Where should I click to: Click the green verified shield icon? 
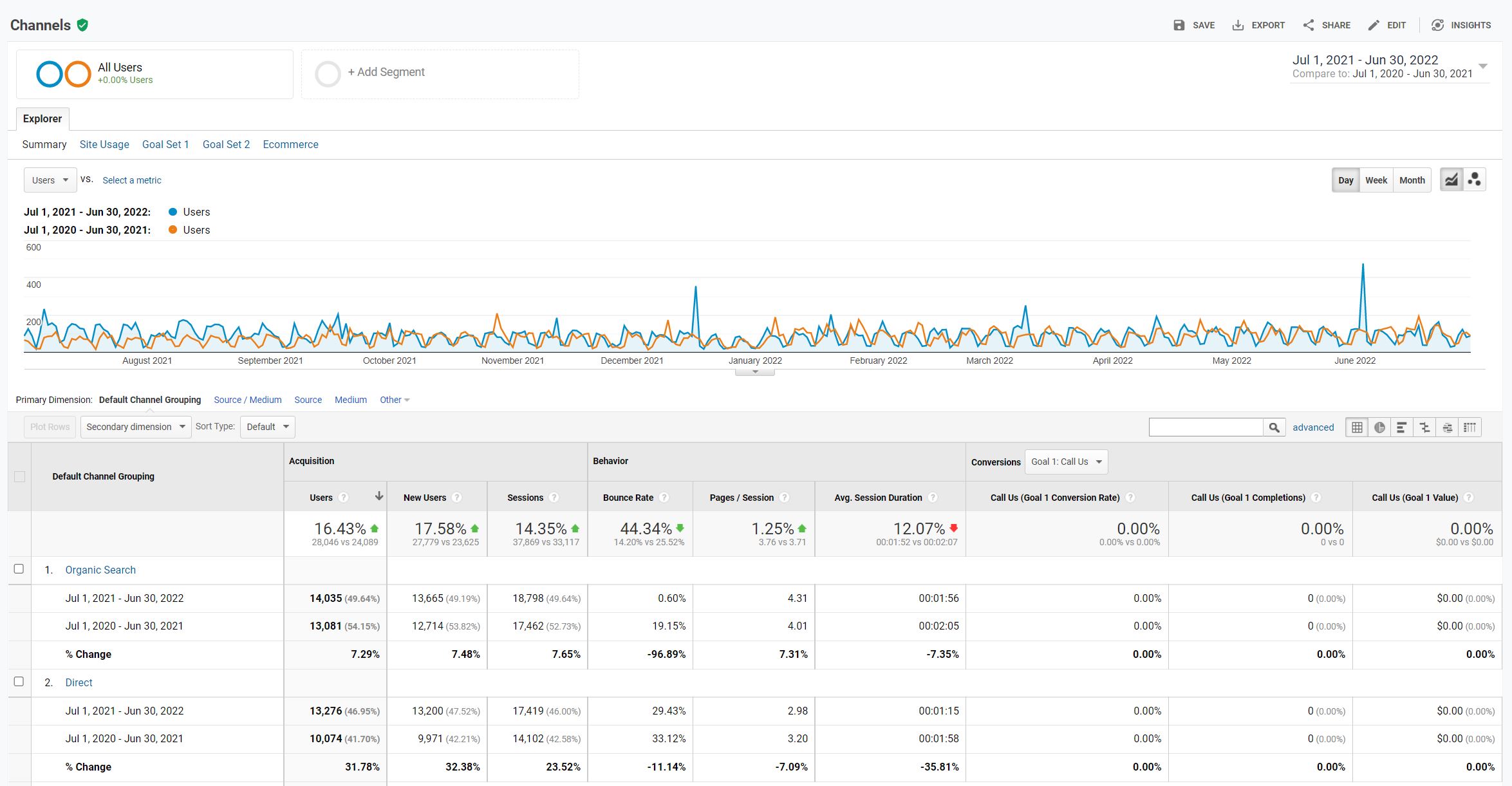82,25
